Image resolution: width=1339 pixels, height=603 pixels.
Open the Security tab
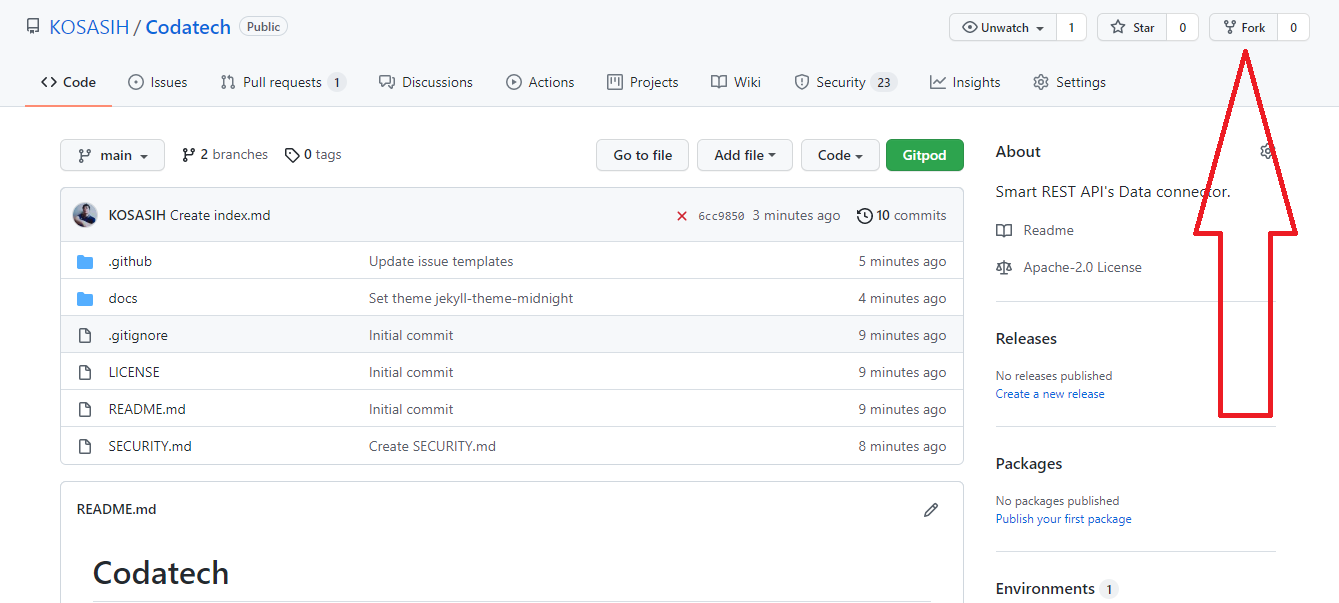coord(845,82)
